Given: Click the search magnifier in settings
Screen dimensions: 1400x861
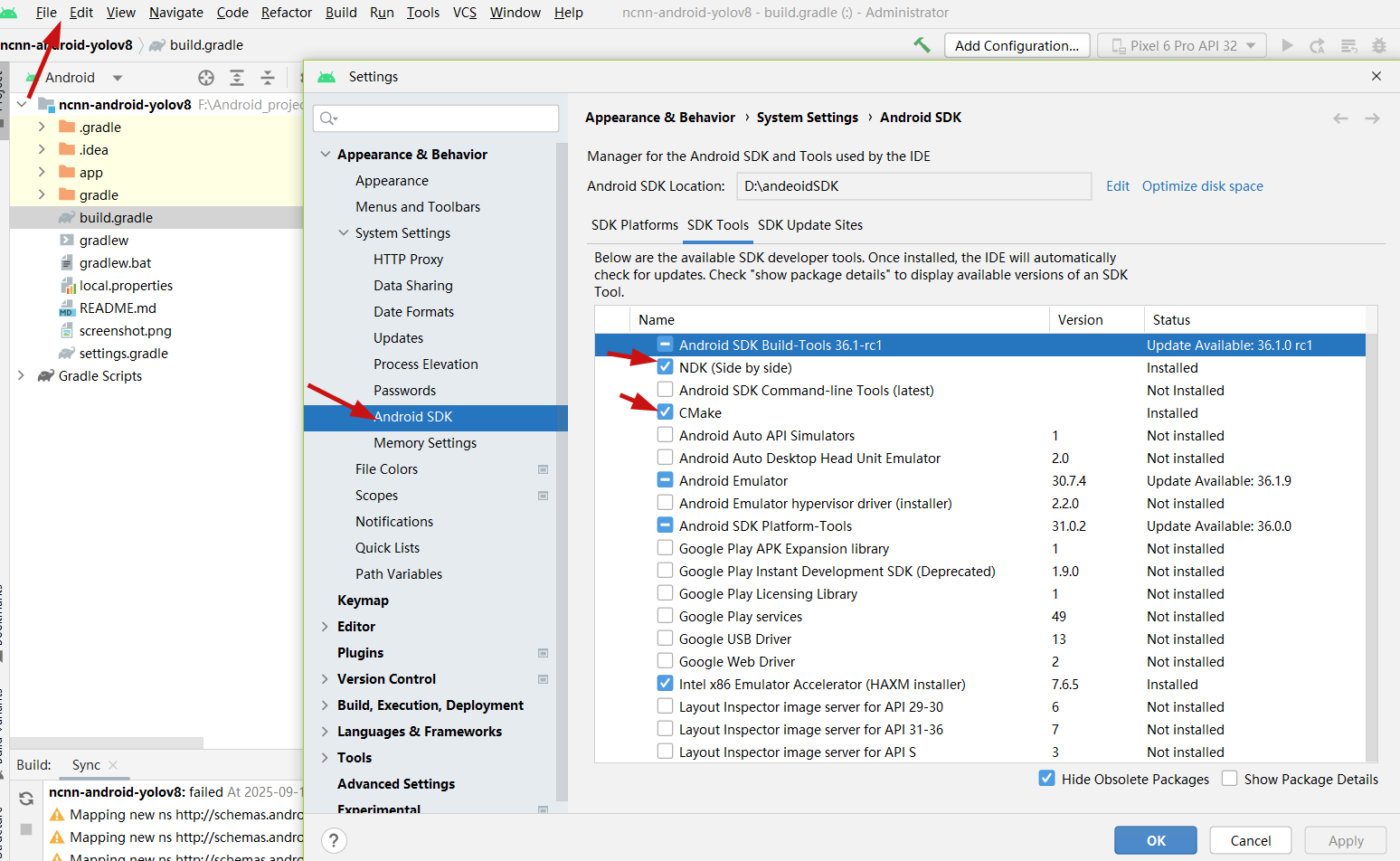Looking at the screenshot, I should pos(328,118).
